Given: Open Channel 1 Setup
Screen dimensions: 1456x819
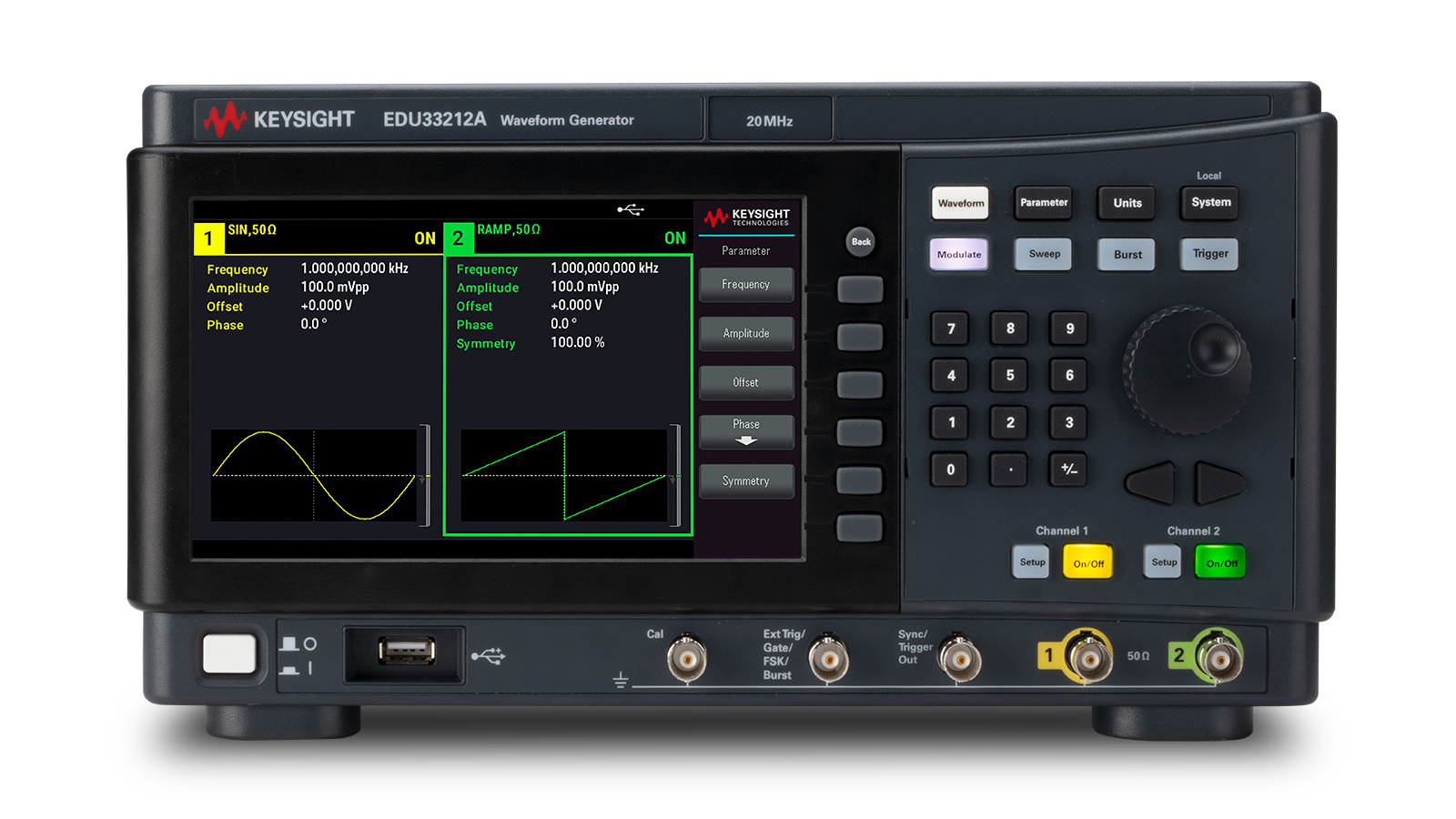Looking at the screenshot, I should (1031, 561).
